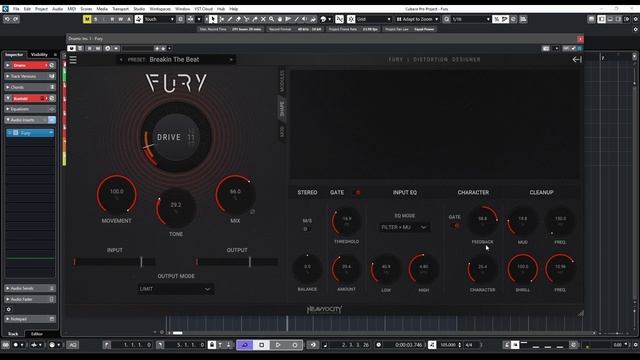
Task: Toggle plugin Read automation (R) button
Action: click(90, 49)
